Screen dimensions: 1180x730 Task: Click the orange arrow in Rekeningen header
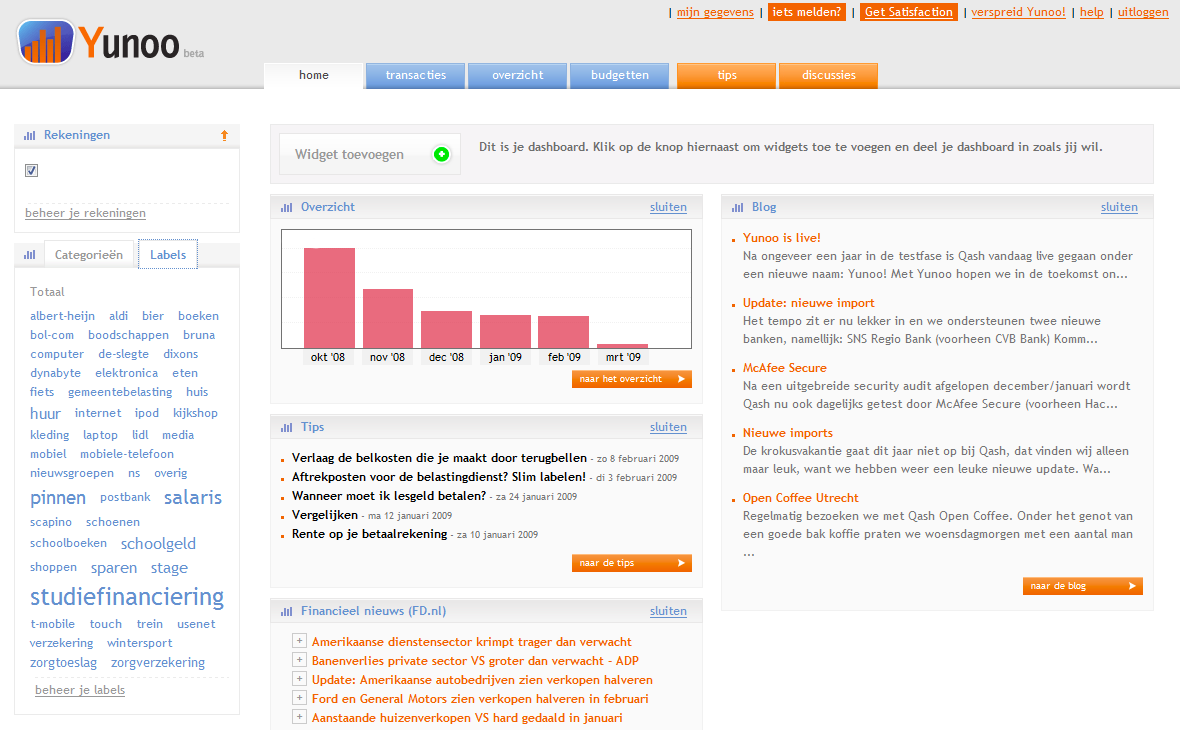pyautogui.click(x=224, y=135)
